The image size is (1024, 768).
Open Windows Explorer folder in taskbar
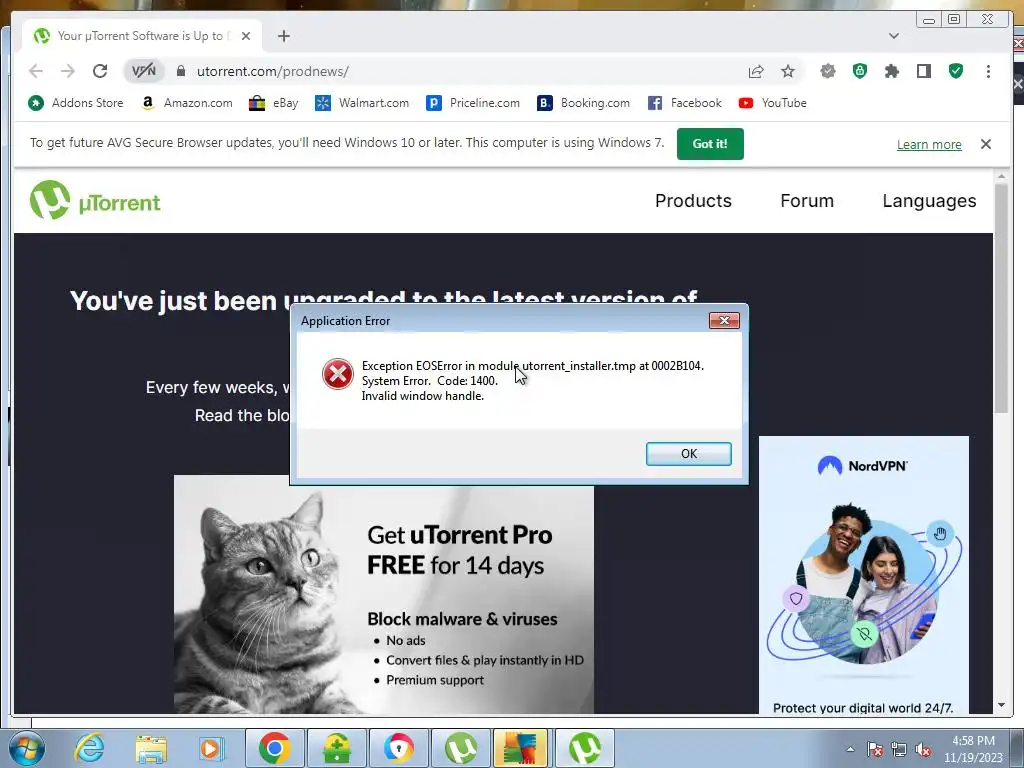coord(151,748)
